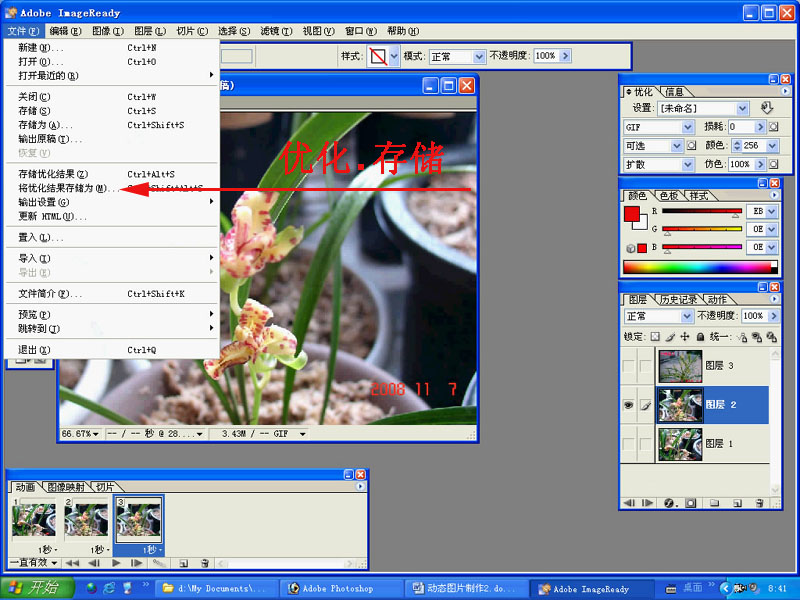Switch to the 历史记录 tab
Viewport: 800px width, 600px height.
point(679,299)
